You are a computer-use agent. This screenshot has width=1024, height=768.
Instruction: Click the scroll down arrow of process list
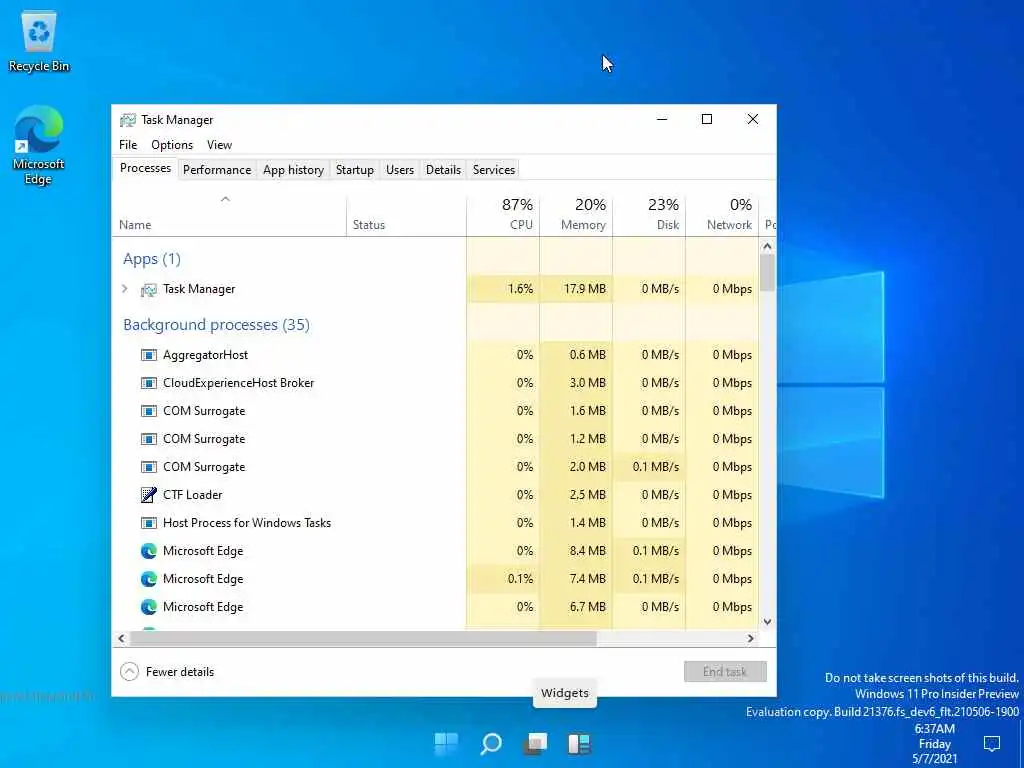tap(767, 622)
